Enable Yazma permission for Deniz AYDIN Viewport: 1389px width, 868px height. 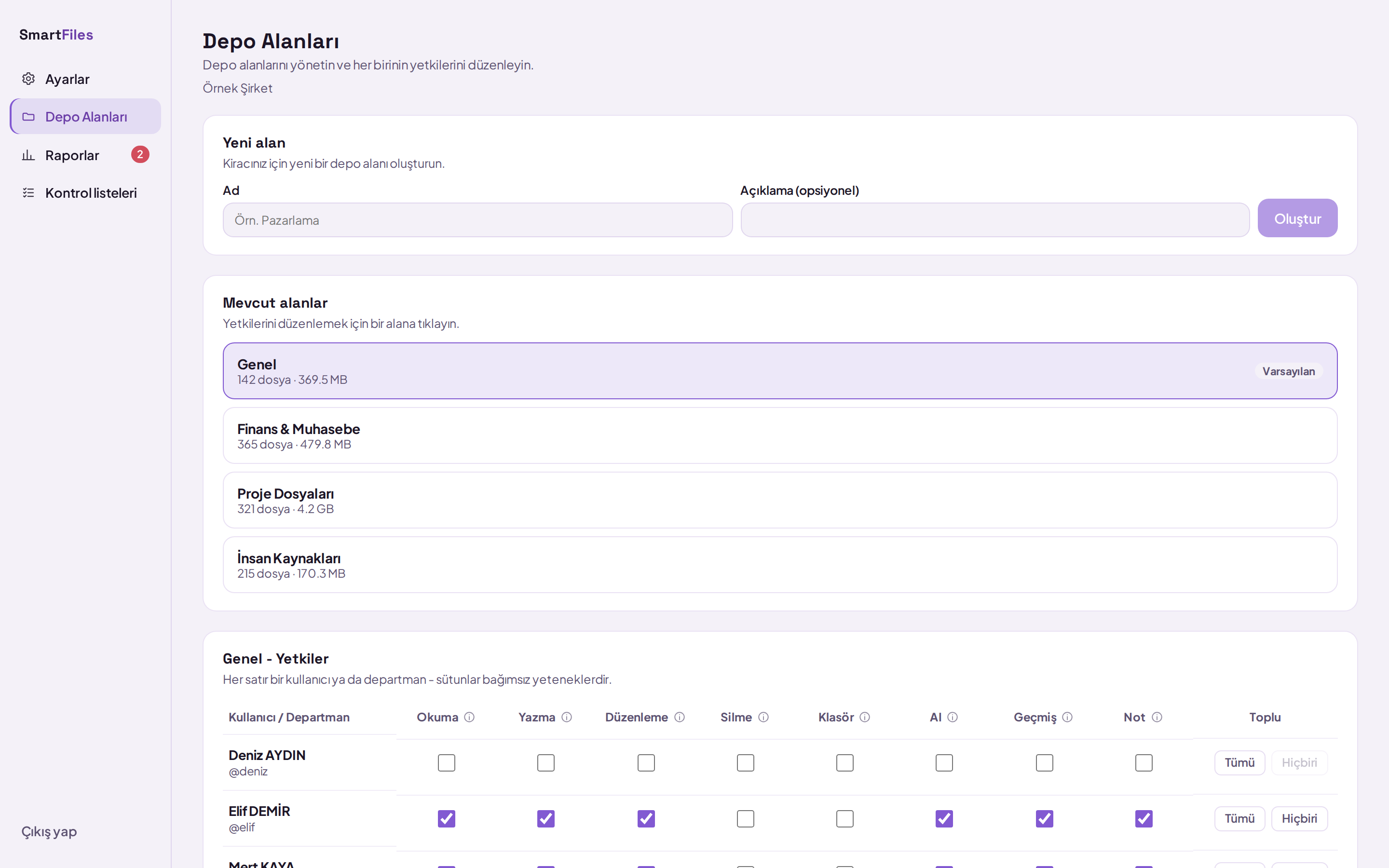[546, 763]
